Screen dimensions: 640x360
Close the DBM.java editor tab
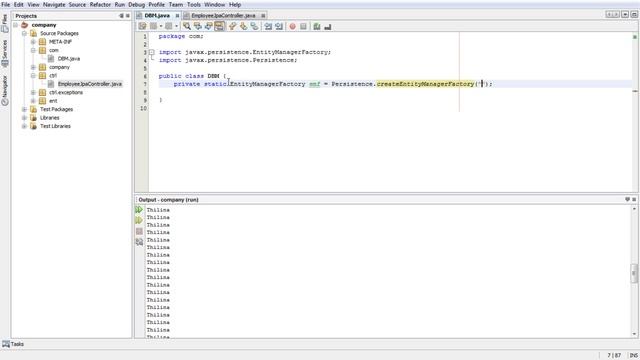pos(177,16)
